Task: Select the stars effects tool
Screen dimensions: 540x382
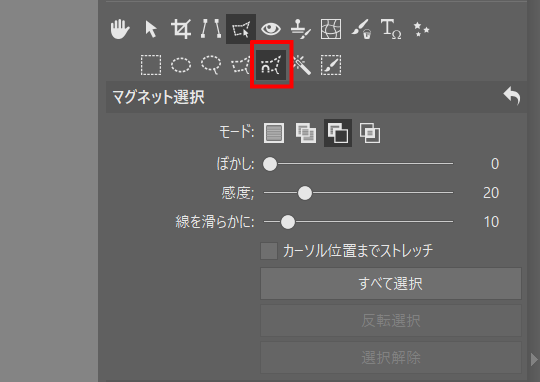Action: pyautogui.click(x=421, y=29)
